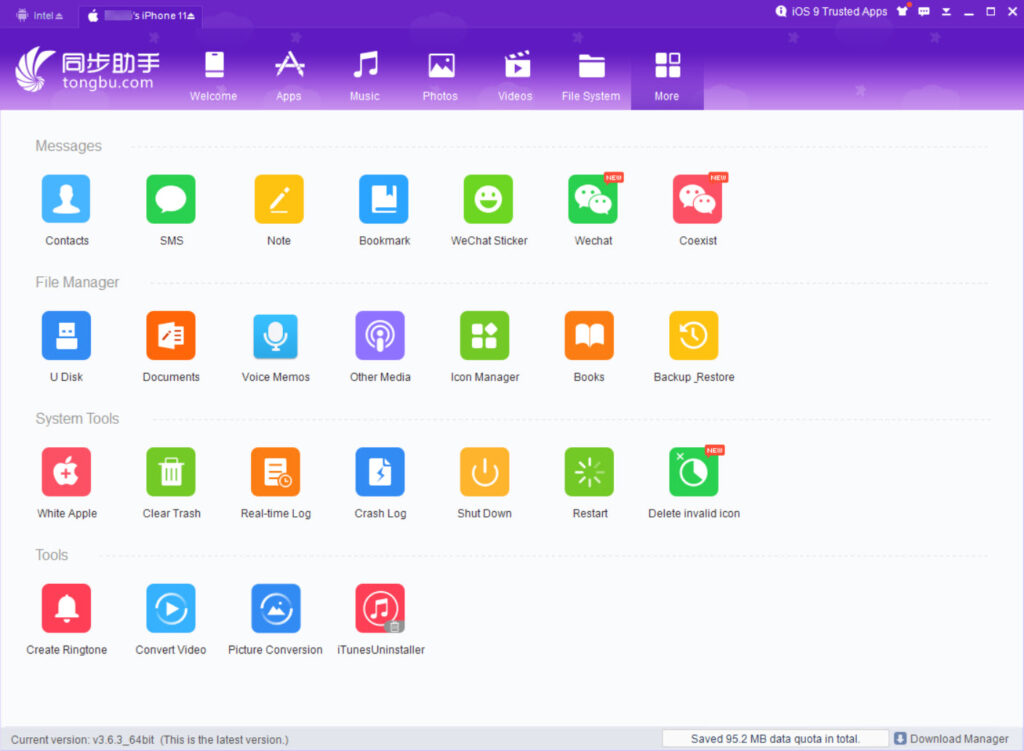Switch to the Music tab

(x=364, y=77)
